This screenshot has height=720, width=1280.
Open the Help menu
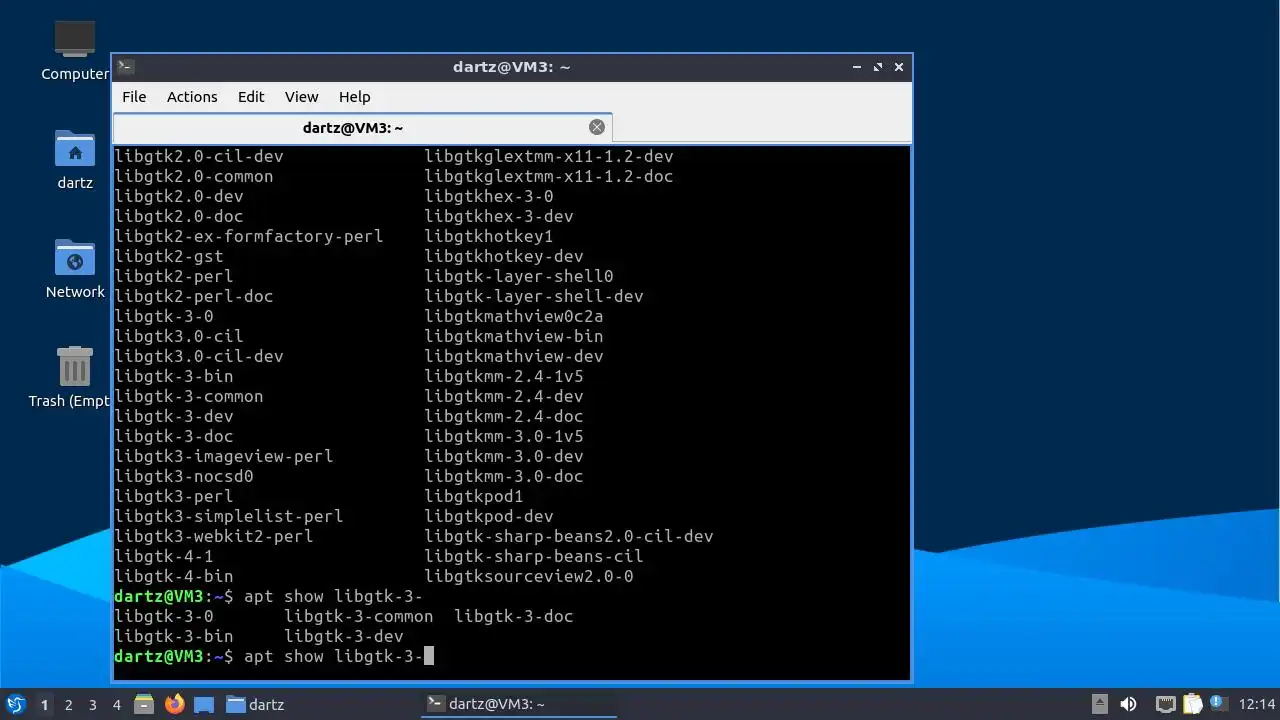tap(354, 97)
